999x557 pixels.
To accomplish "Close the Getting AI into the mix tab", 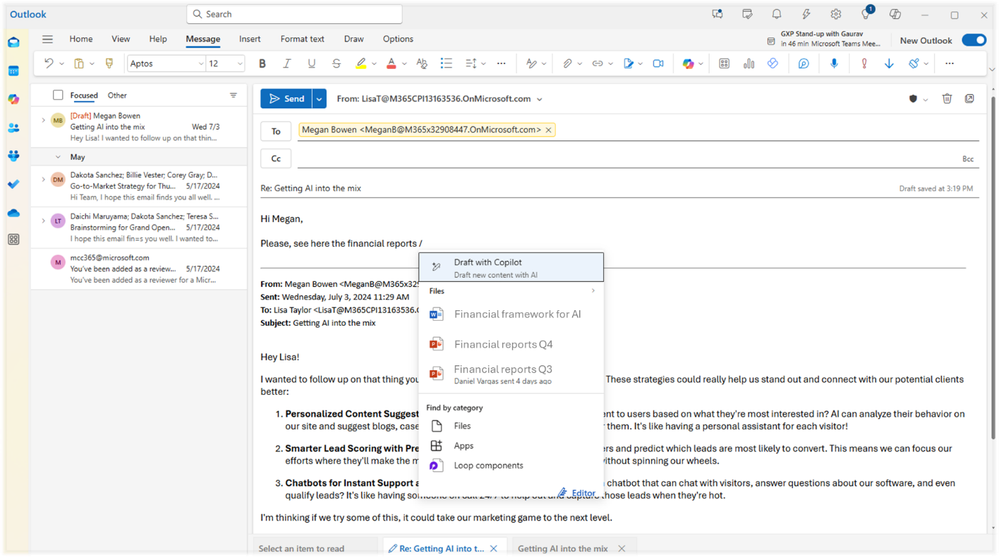I will click(x=622, y=549).
